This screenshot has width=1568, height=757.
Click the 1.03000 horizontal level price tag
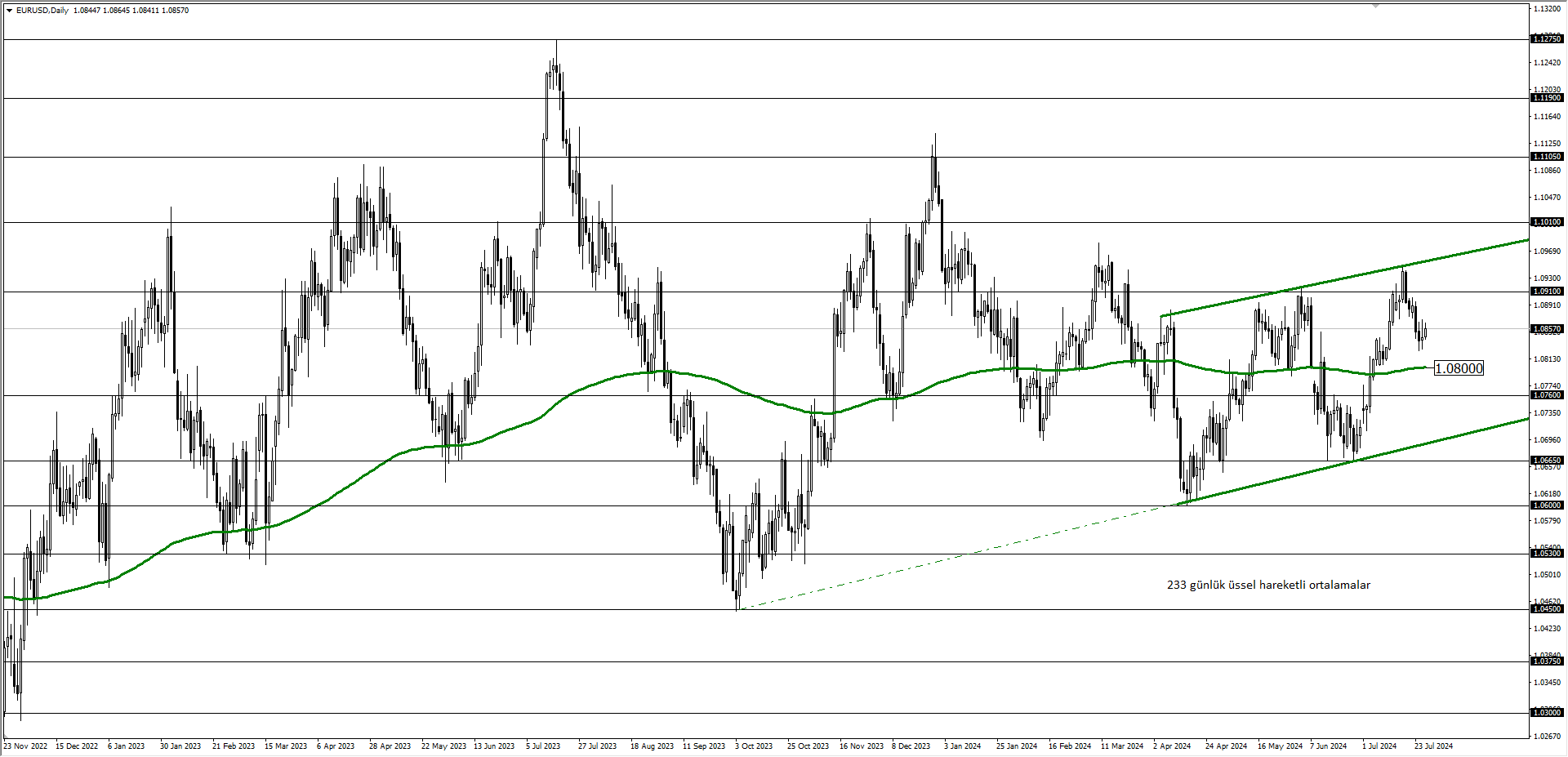[x=1547, y=713]
